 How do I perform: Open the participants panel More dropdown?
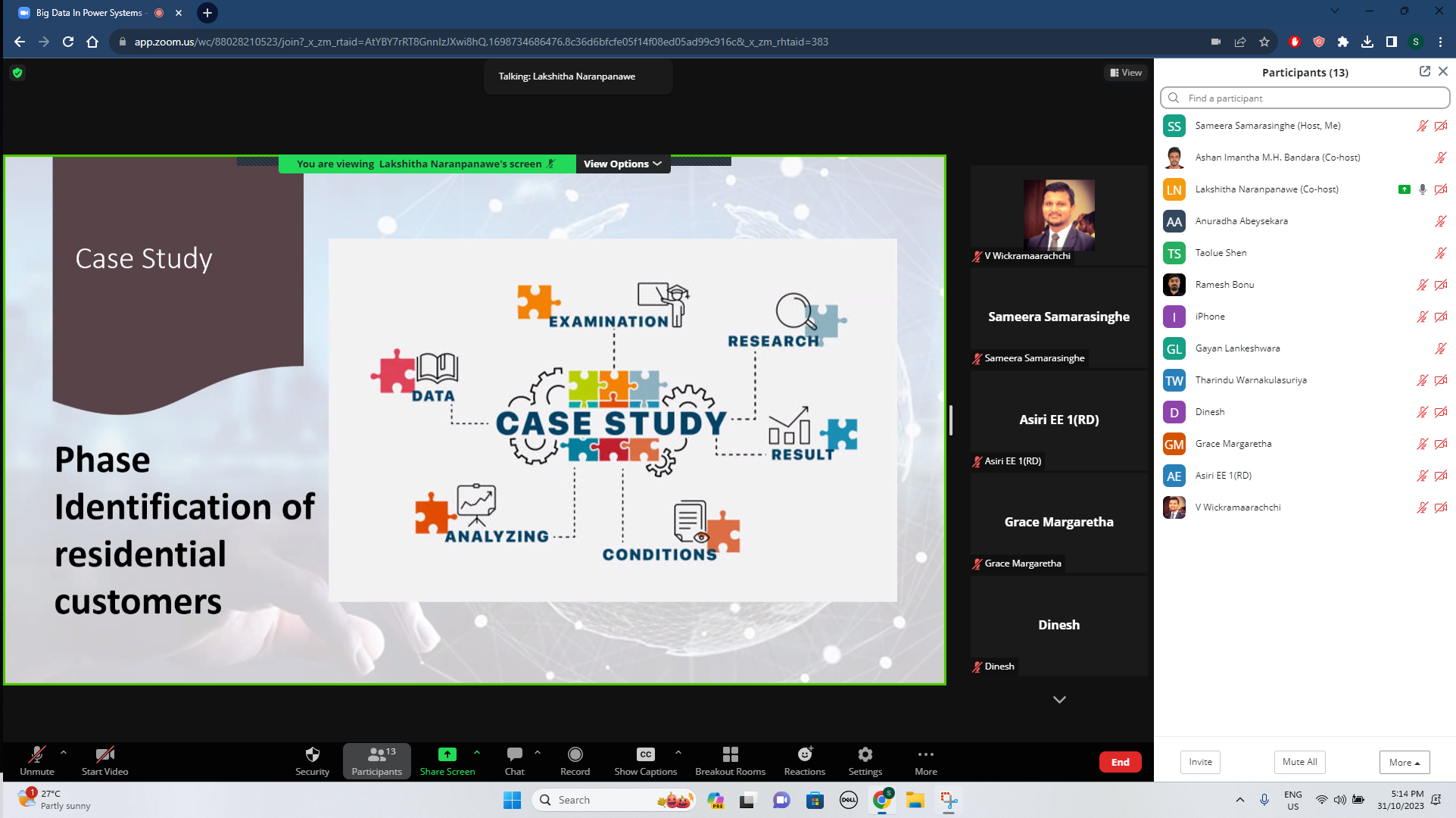pos(1404,762)
